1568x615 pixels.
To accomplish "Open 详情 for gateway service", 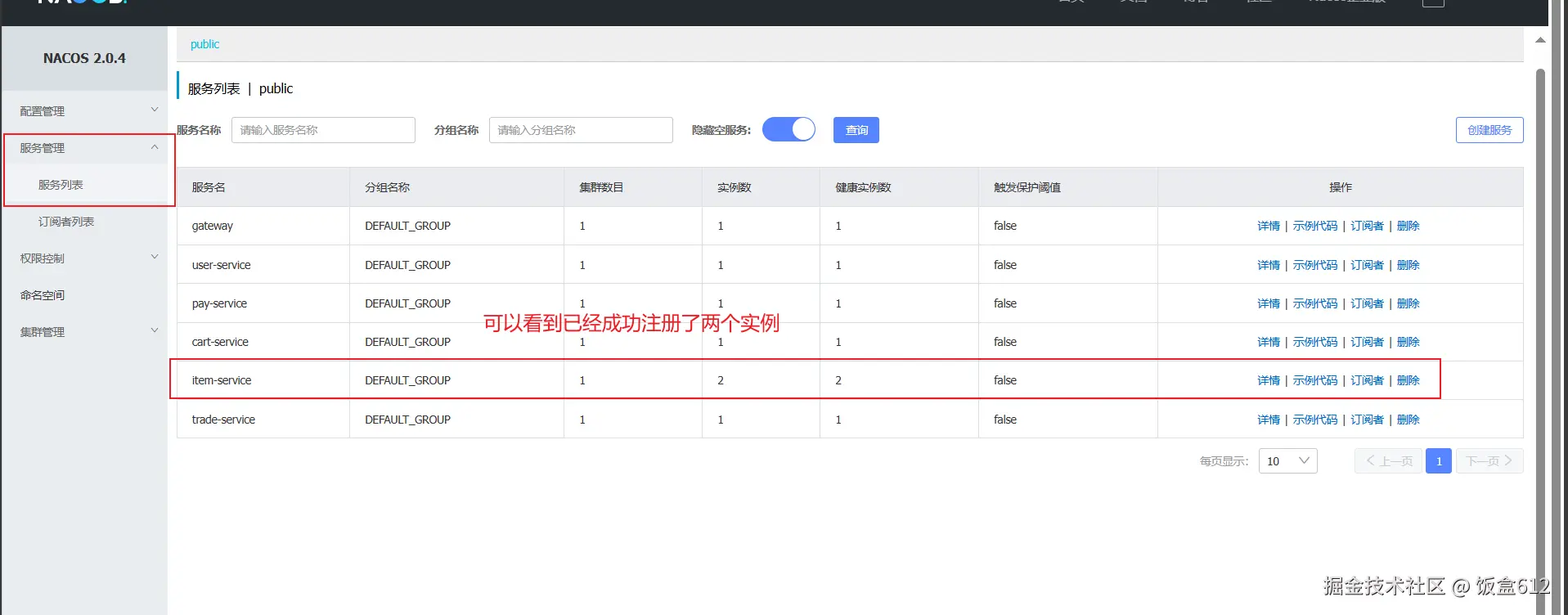I will tap(1269, 226).
